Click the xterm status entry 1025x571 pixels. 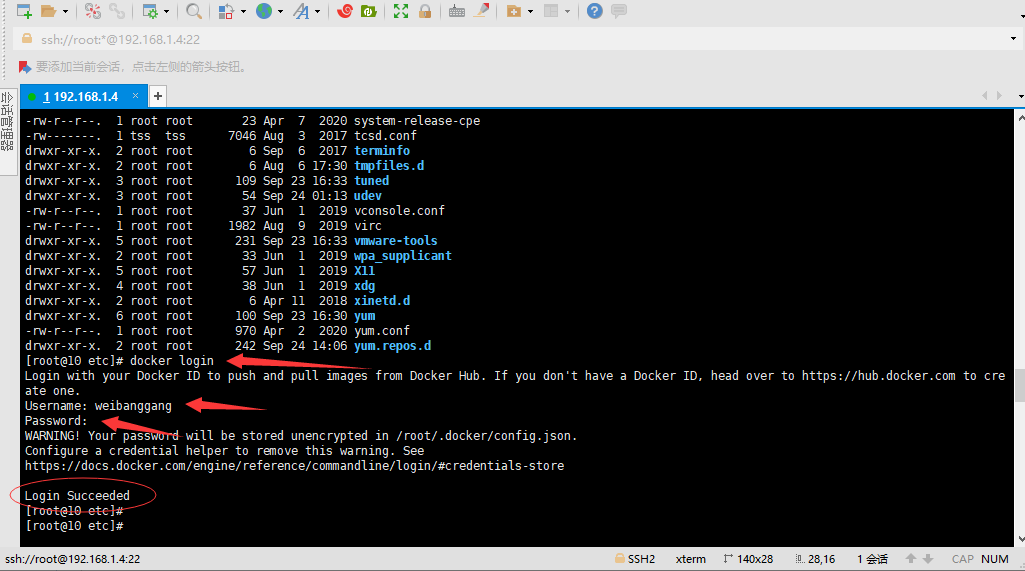pyautogui.click(x=690, y=559)
